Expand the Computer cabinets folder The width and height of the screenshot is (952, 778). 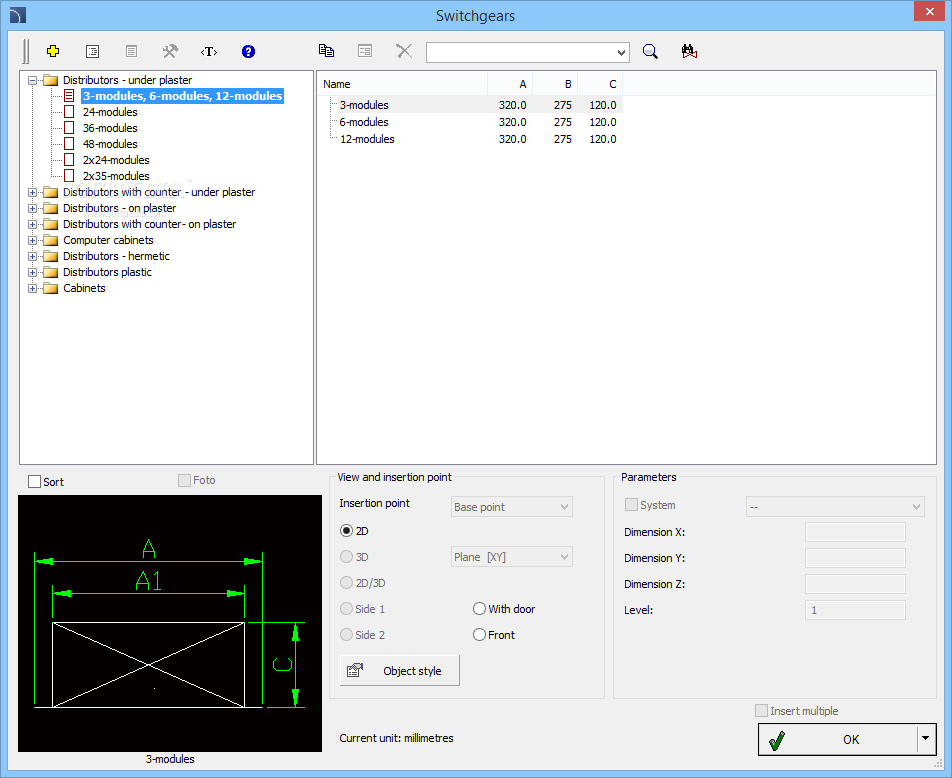tap(33, 240)
